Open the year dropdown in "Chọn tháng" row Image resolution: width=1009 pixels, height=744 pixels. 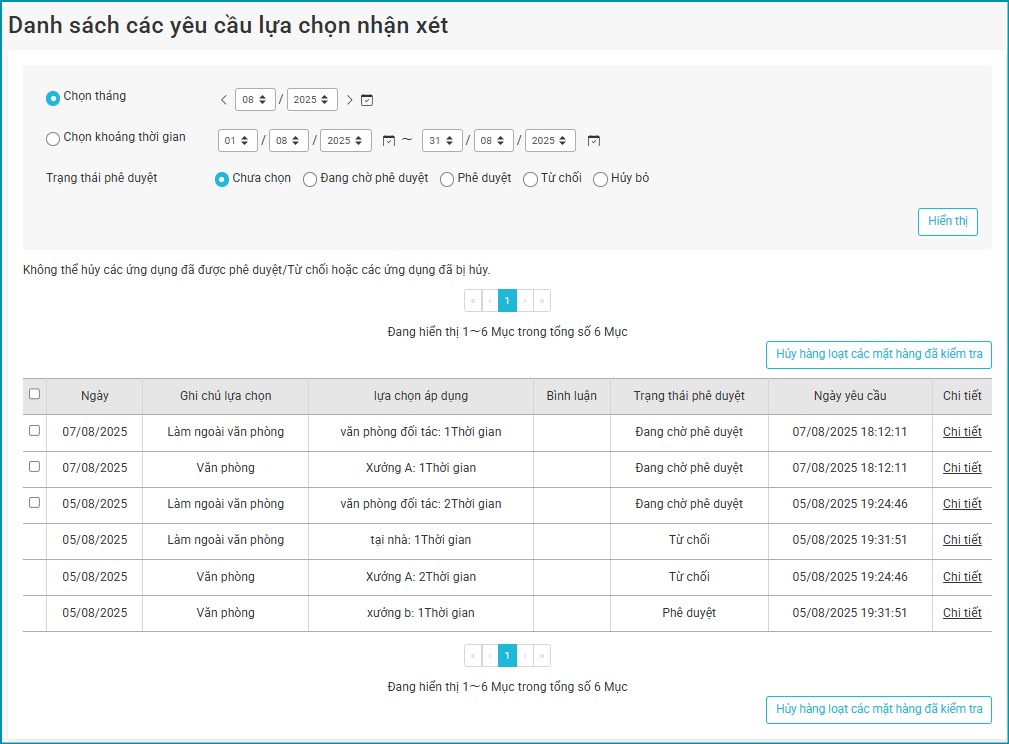[311, 100]
